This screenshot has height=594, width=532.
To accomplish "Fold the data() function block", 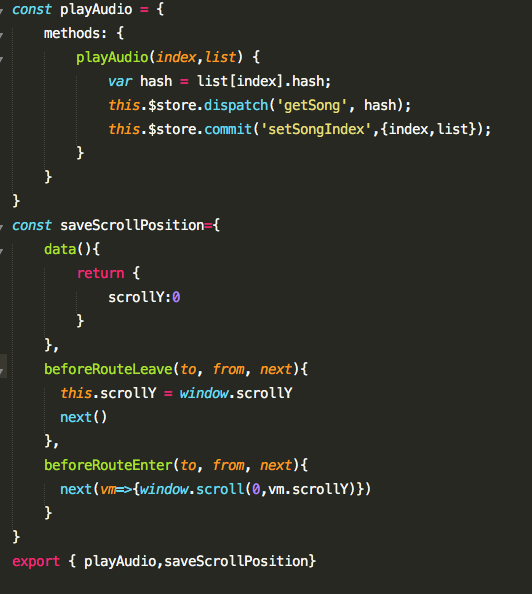I will tap(2, 251).
